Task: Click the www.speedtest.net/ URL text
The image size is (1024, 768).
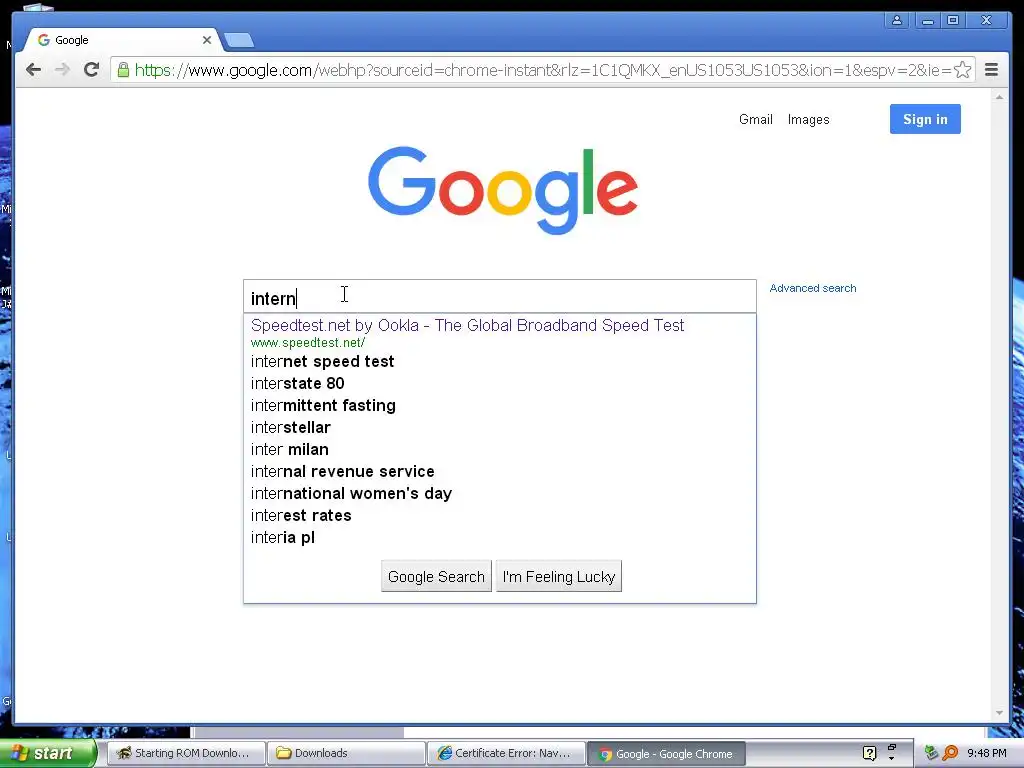Action: tap(308, 343)
